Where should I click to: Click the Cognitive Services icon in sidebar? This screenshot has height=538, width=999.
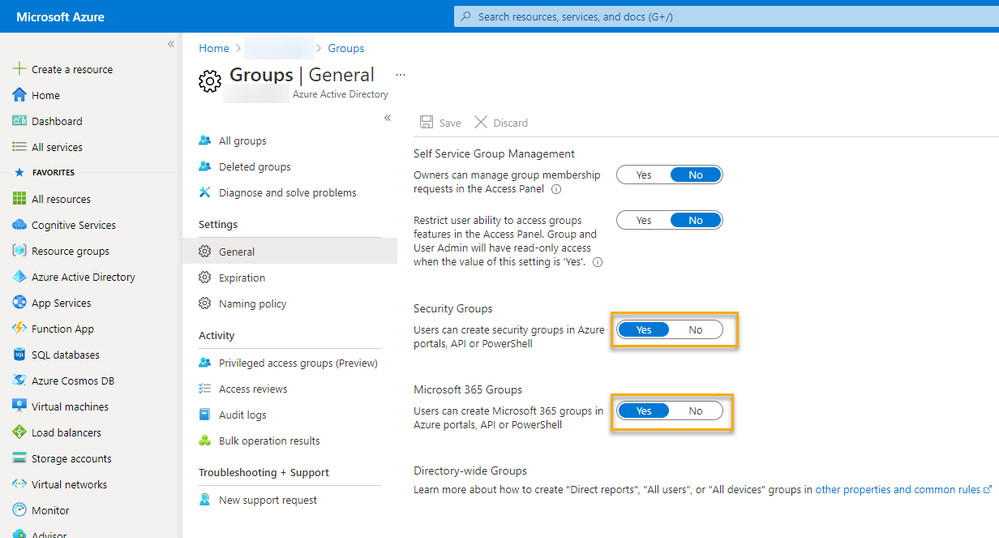point(19,225)
